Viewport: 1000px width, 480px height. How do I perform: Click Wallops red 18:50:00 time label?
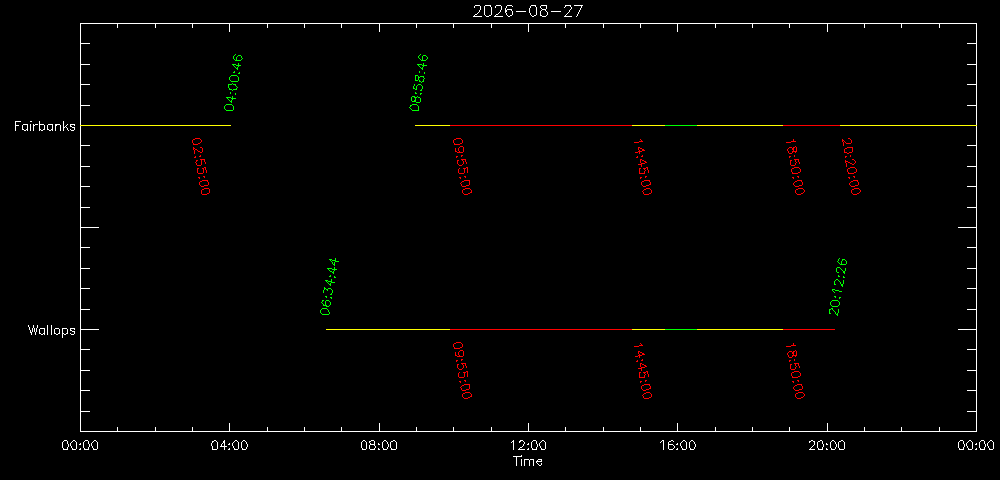[795, 370]
